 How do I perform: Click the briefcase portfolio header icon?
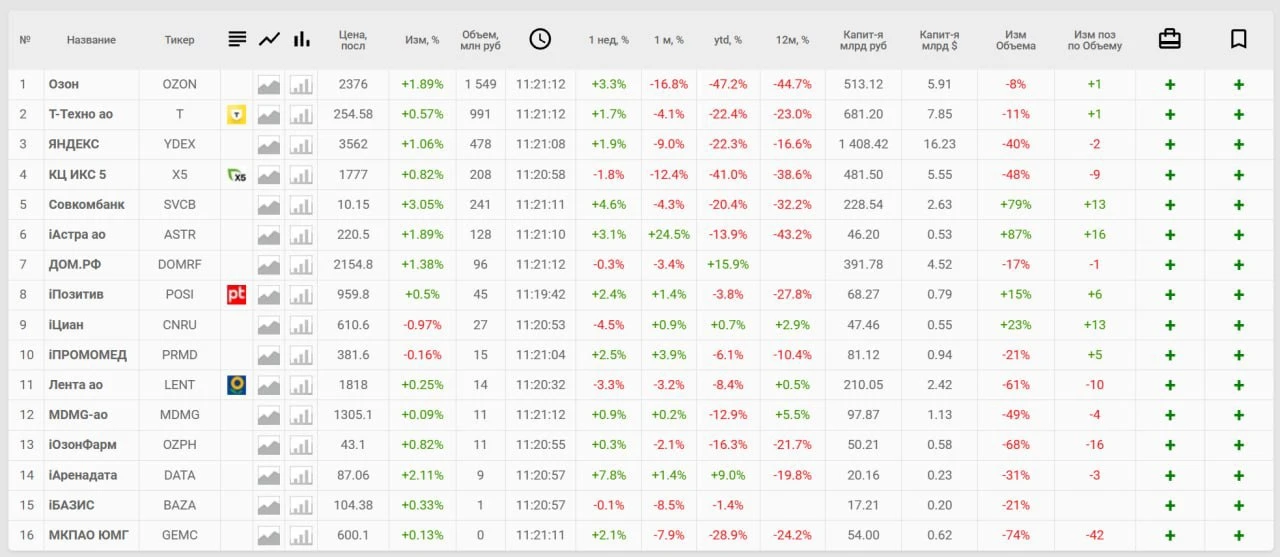(1170, 39)
